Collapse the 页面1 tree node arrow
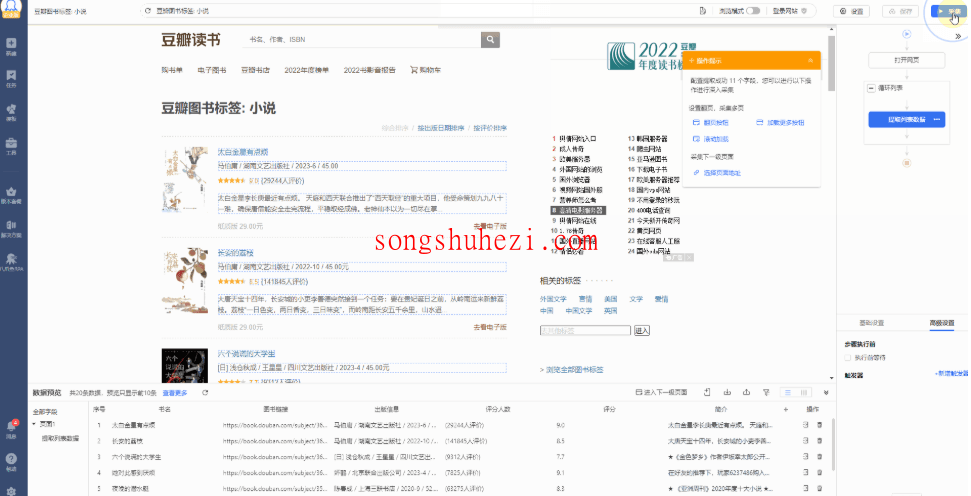This screenshot has width=971, height=496. point(34,424)
